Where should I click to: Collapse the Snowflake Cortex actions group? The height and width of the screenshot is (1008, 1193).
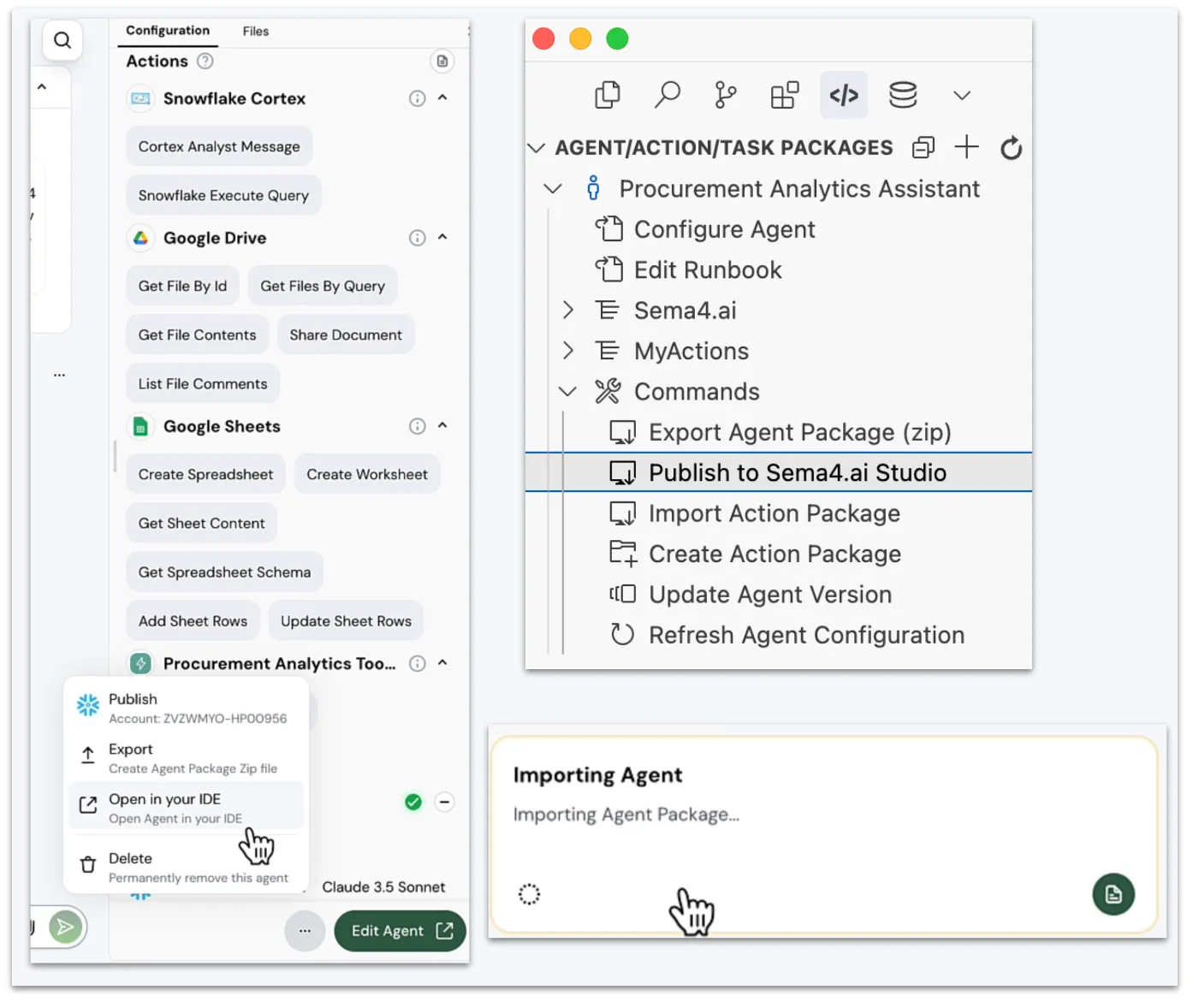pyautogui.click(x=442, y=98)
